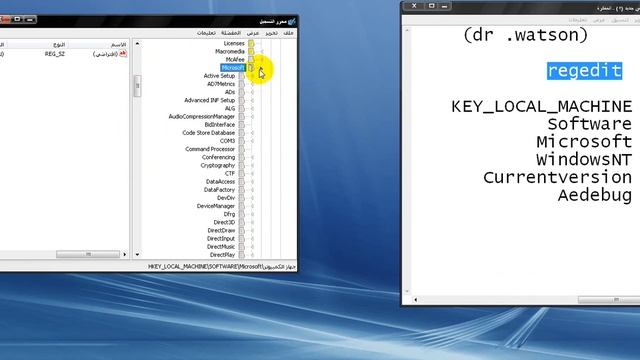Viewport: 640px width, 360px height.
Task: Click the values pane scroll-right arrow
Action: [124, 254]
